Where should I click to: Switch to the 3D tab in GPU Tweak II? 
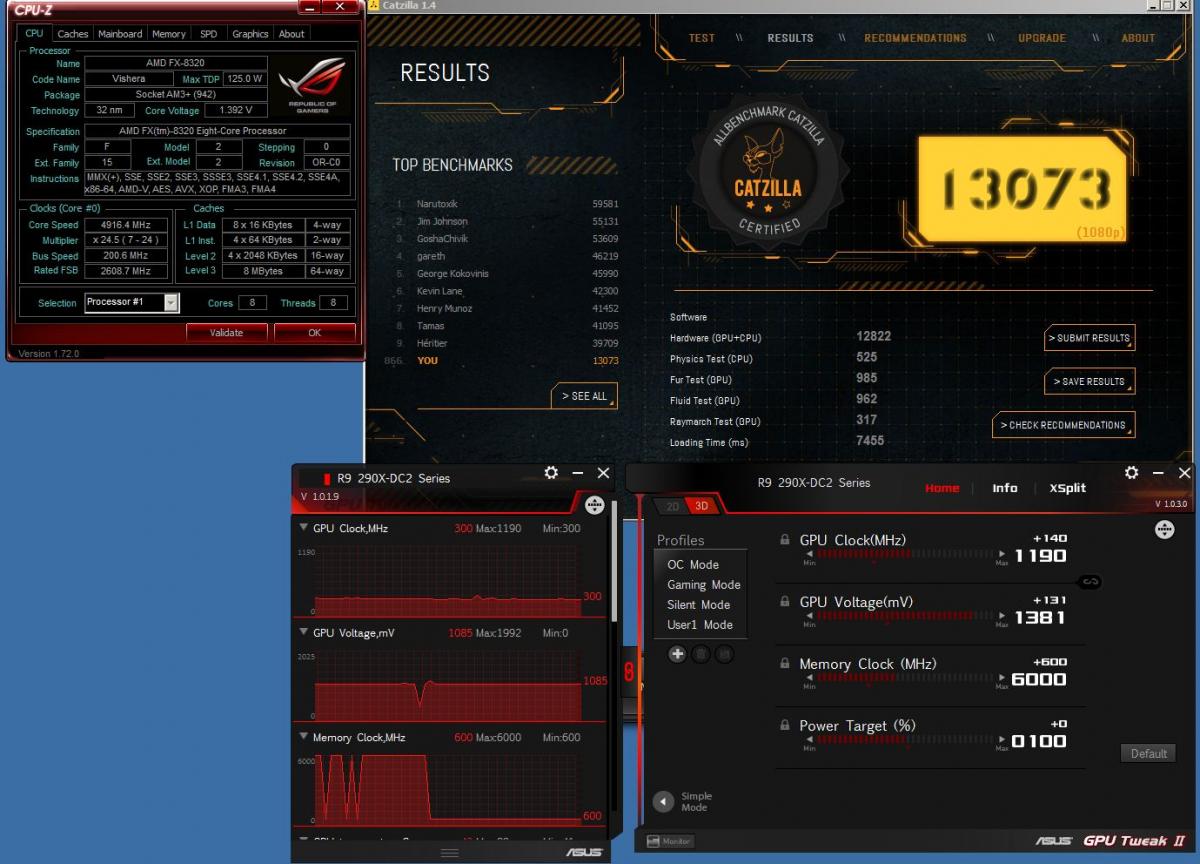coord(702,506)
